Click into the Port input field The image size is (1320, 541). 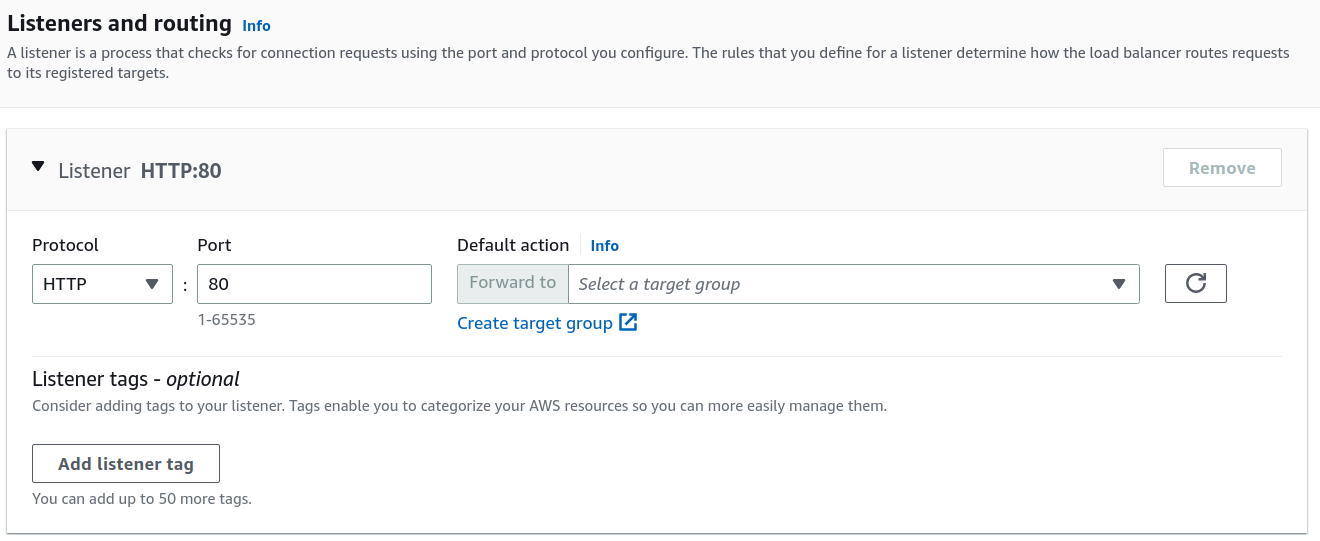point(314,284)
